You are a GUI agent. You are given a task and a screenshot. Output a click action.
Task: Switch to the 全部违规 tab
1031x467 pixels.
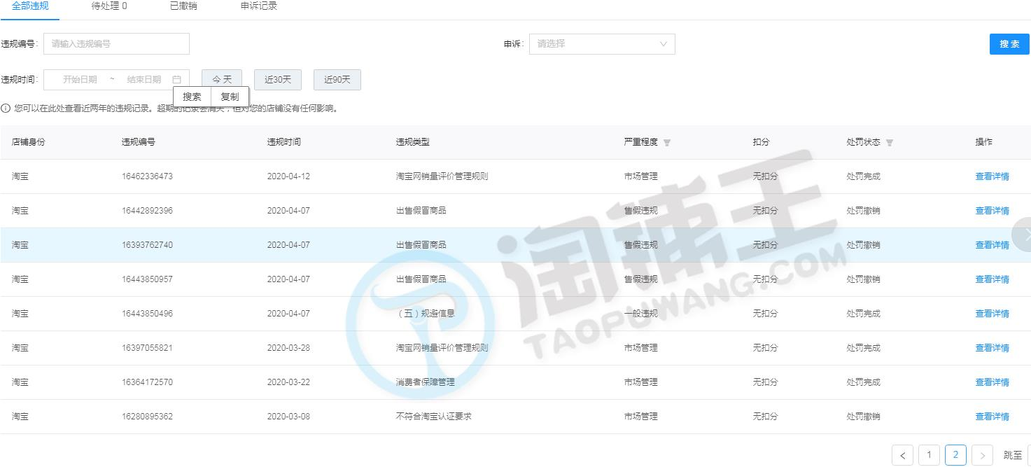(x=30, y=6)
